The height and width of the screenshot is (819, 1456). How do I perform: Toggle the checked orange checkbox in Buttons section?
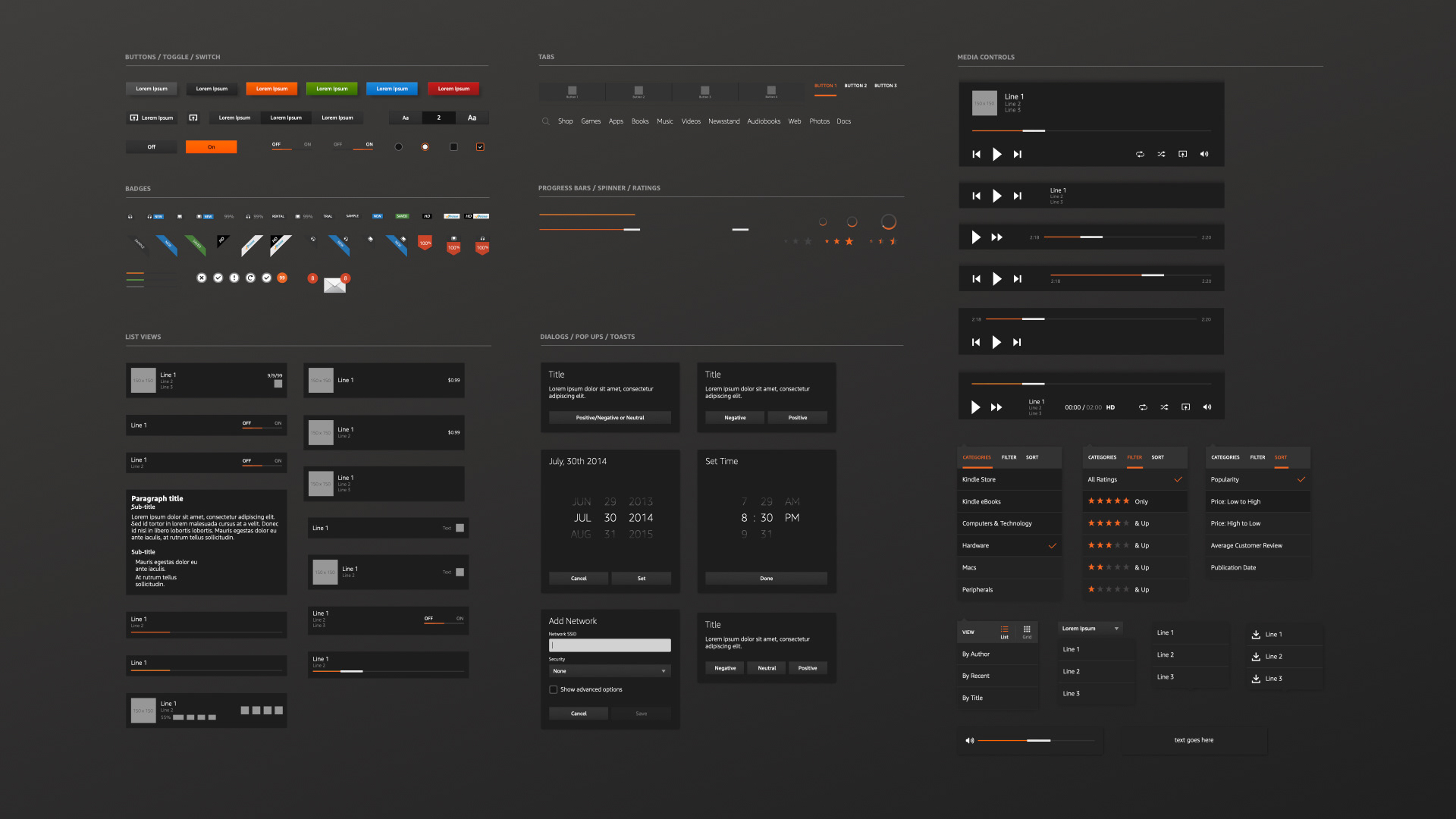point(480,147)
